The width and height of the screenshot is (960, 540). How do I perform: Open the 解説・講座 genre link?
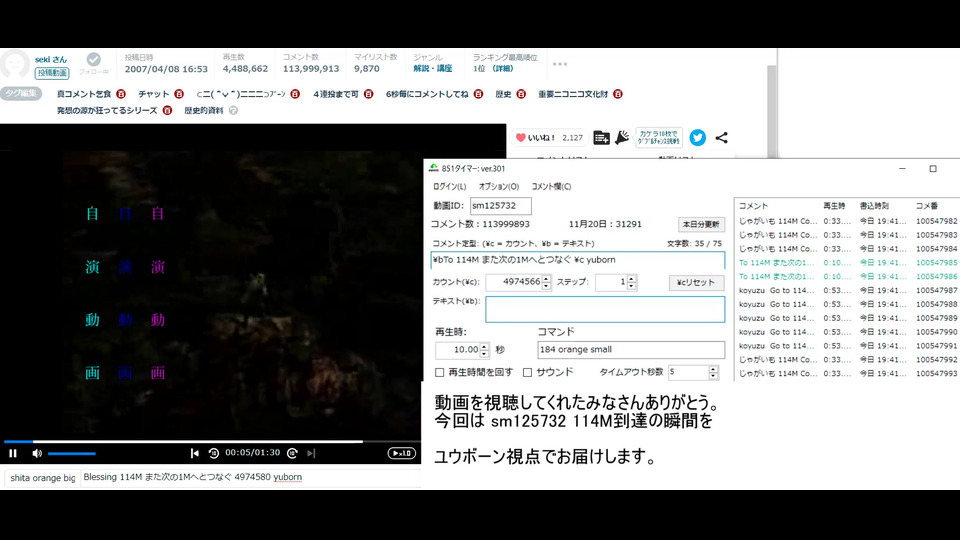[x=432, y=69]
